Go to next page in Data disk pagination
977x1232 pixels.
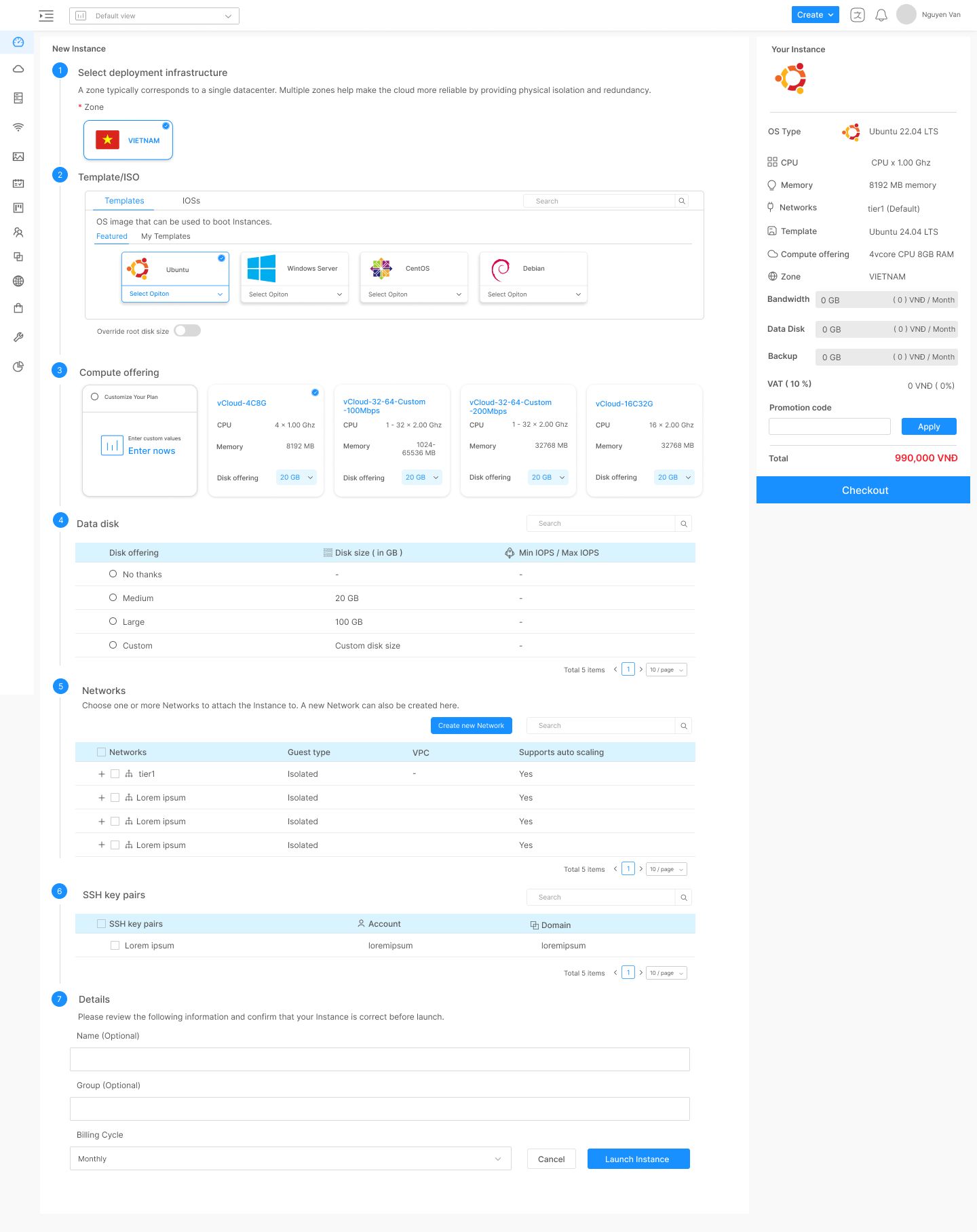click(x=641, y=670)
